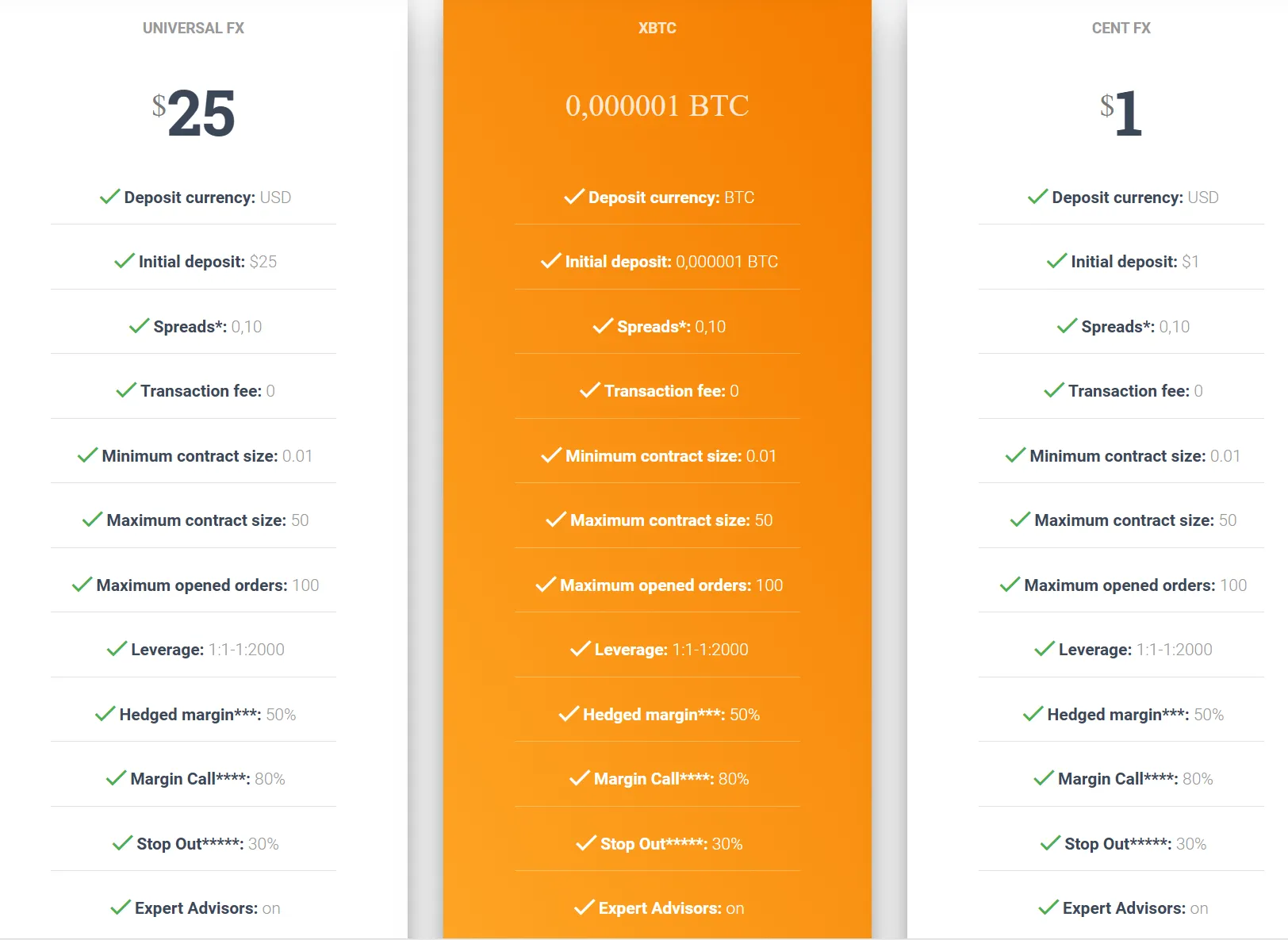The width and height of the screenshot is (1288, 940).
Task: Click the white checkmark beside XBTC Maximum opened orders
Action: coord(546,585)
